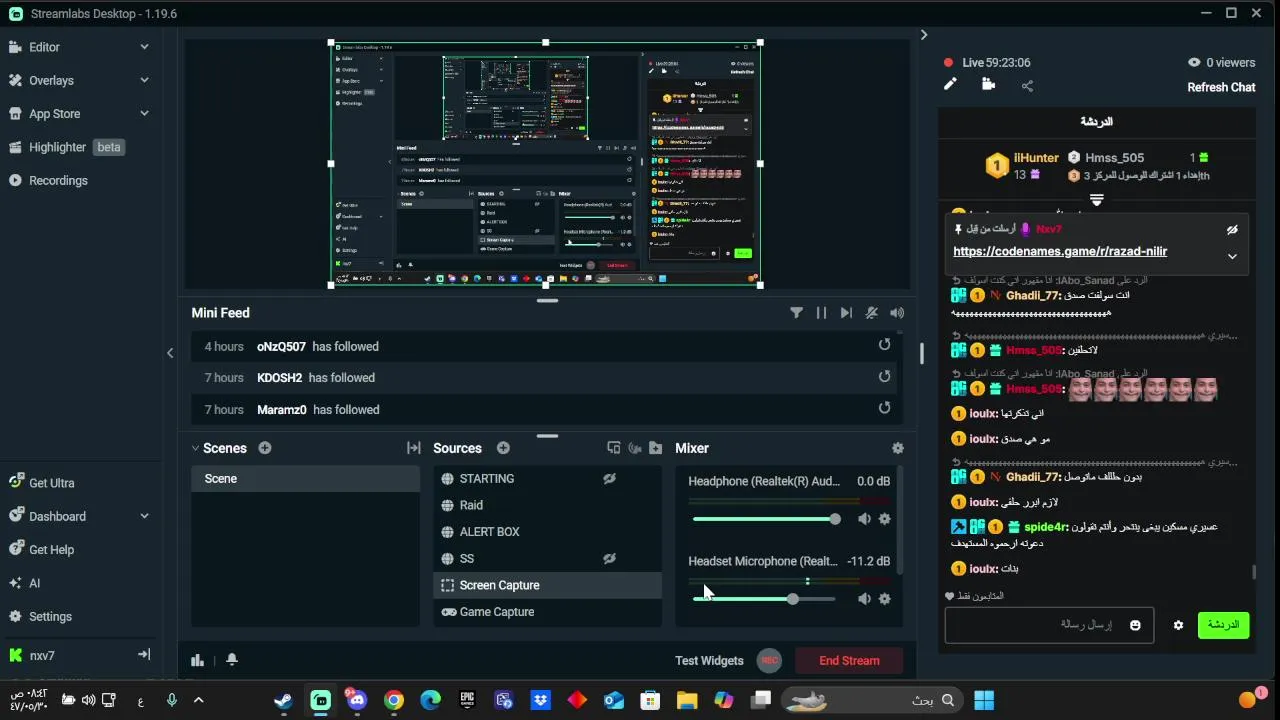Replay the oNzQ507 follow alert
Image resolution: width=1280 pixels, height=720 pixels.
[x=884, y=345]
